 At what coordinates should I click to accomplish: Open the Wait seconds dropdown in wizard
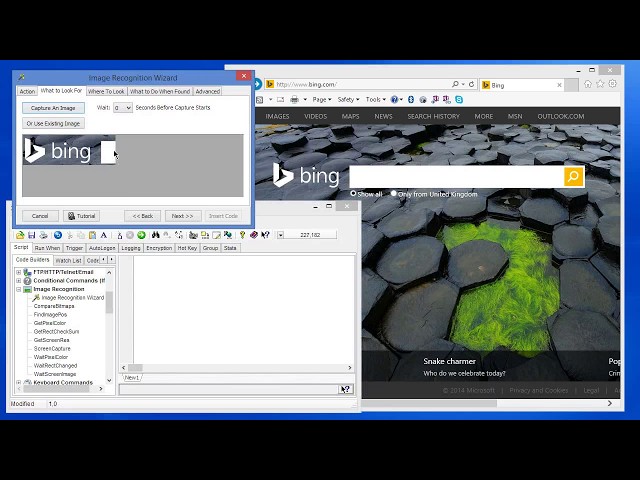[128, 108]
